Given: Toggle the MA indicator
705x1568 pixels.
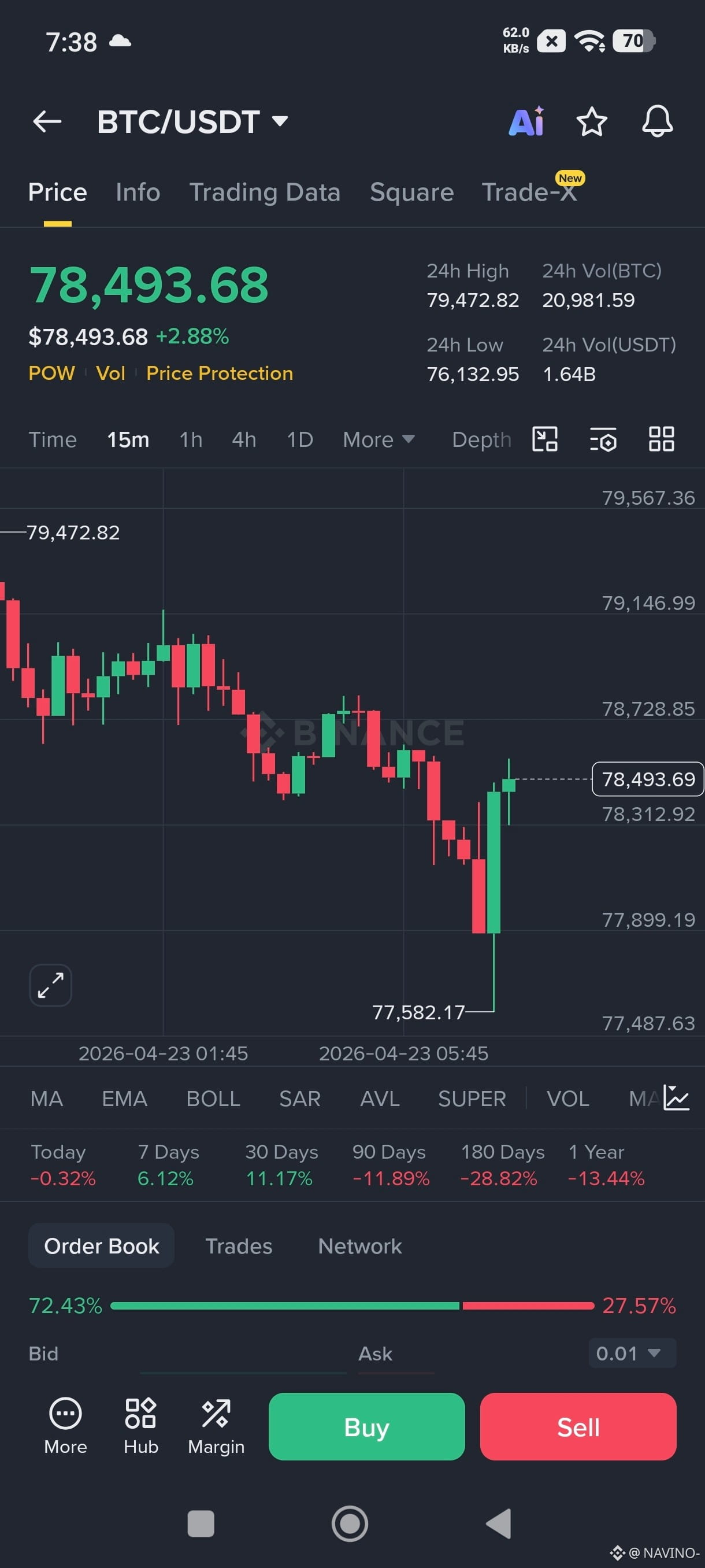Looking at the screenshot, I should 47,1099.
